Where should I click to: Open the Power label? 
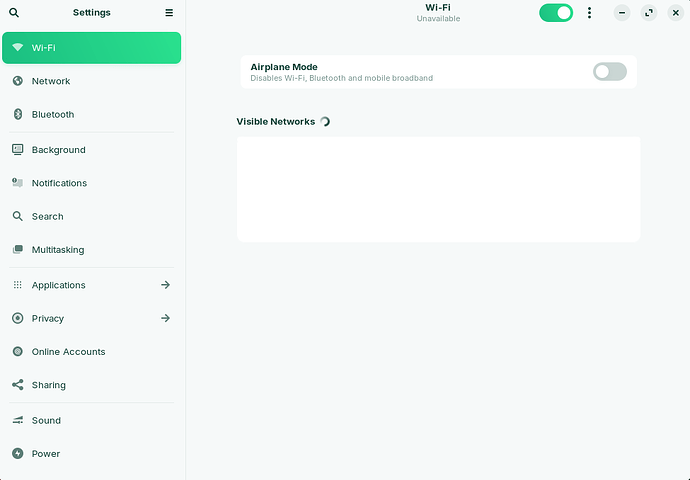click(x=46, y=454)
